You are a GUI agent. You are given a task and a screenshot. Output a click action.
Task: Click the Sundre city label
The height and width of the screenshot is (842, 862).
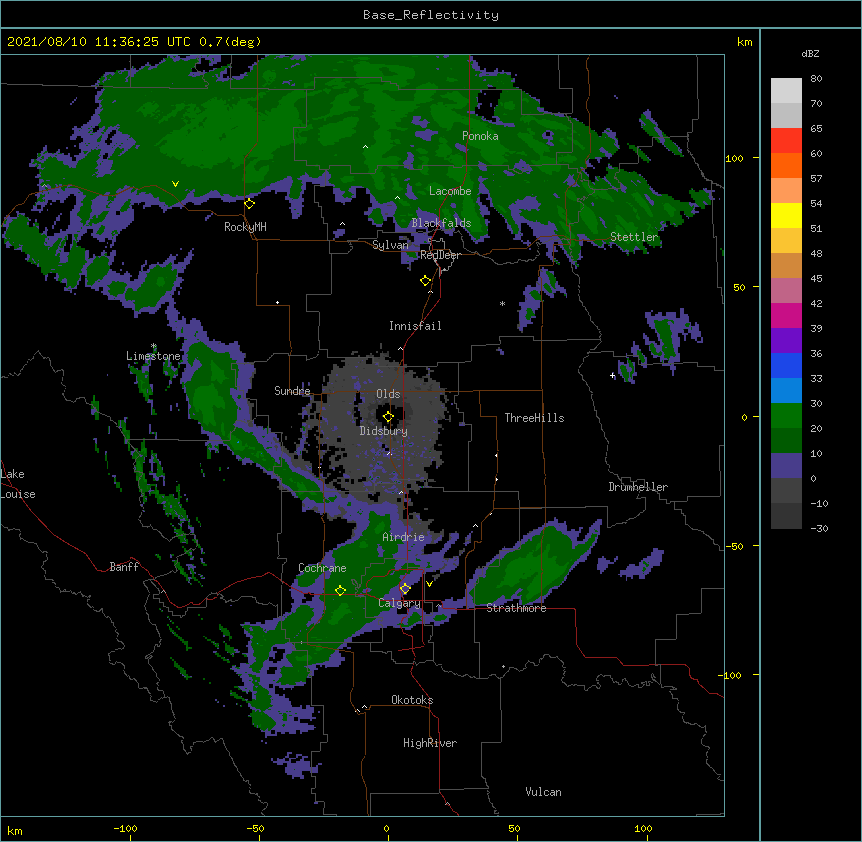292,391
